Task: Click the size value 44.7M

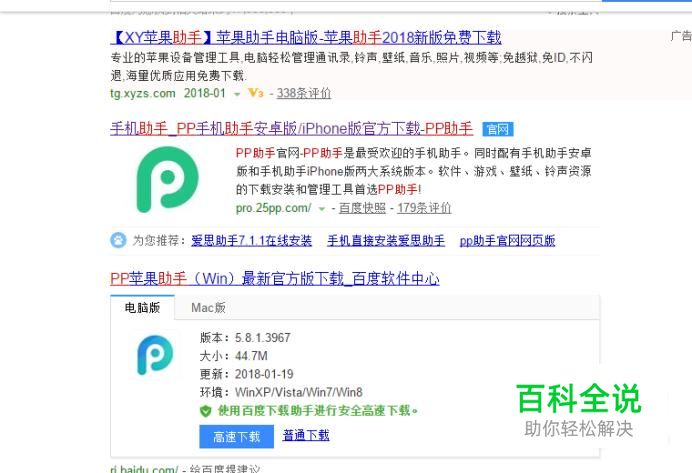Action: [x=251, y=356]
